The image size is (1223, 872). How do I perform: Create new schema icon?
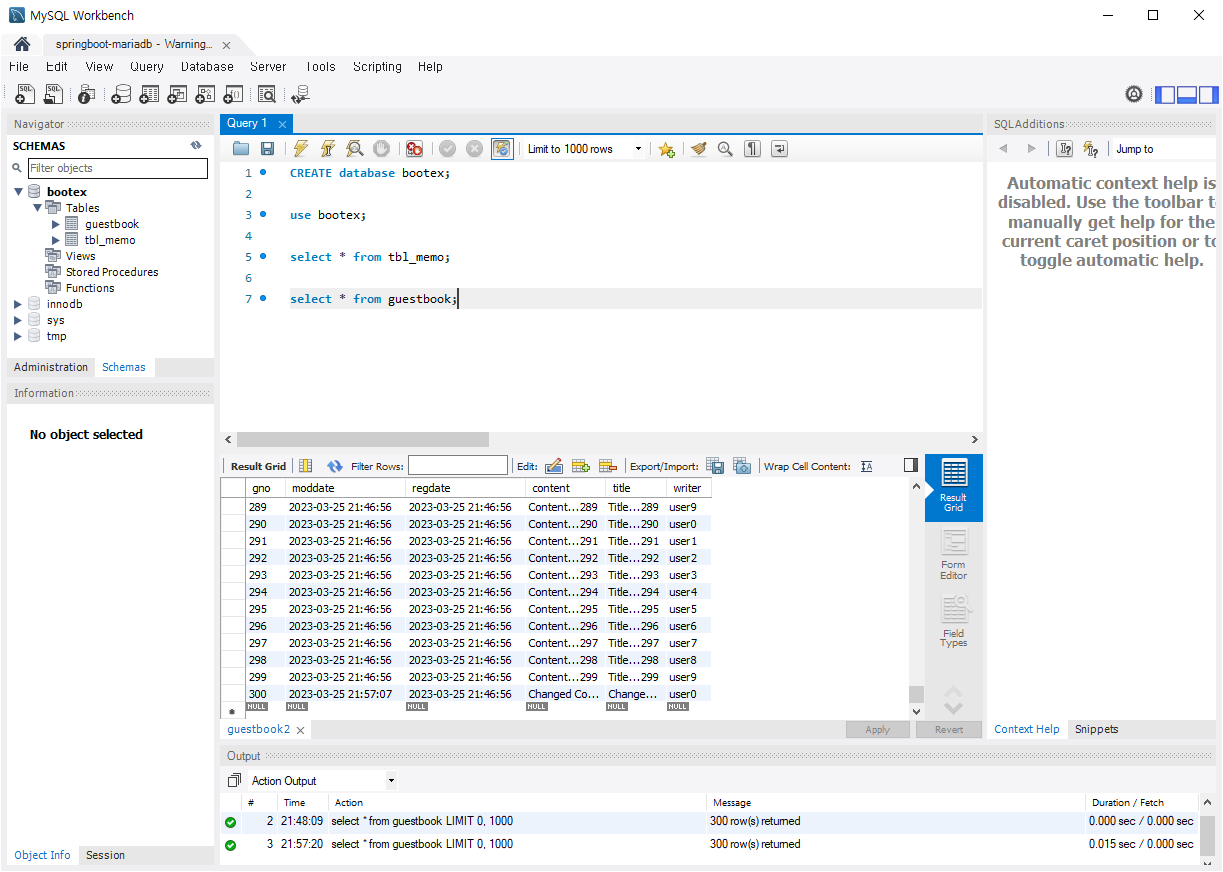coord(121,94)
